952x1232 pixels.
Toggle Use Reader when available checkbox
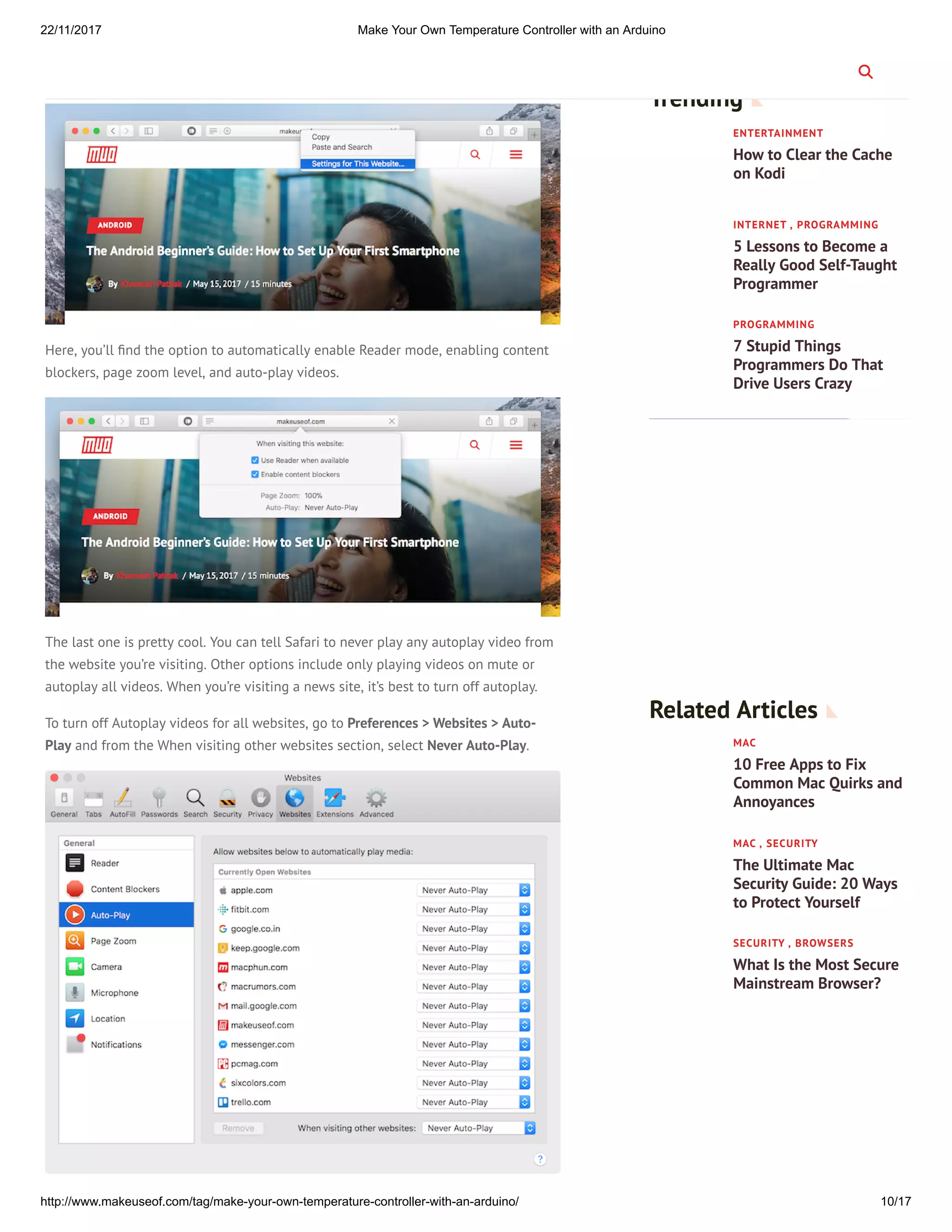[255, 460]
